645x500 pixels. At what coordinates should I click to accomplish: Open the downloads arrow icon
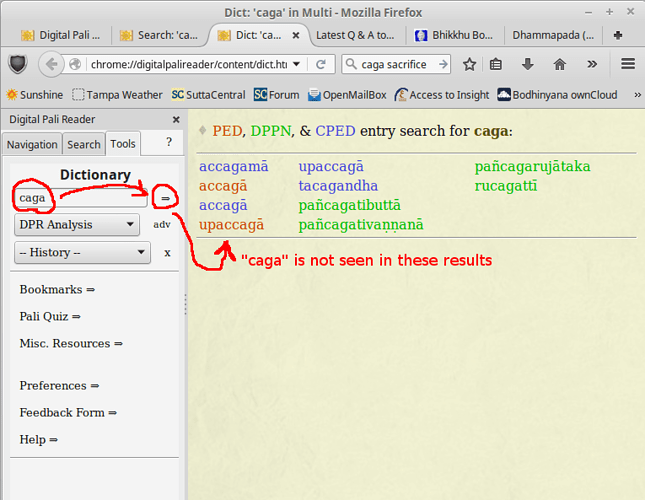tap(528, 64)
